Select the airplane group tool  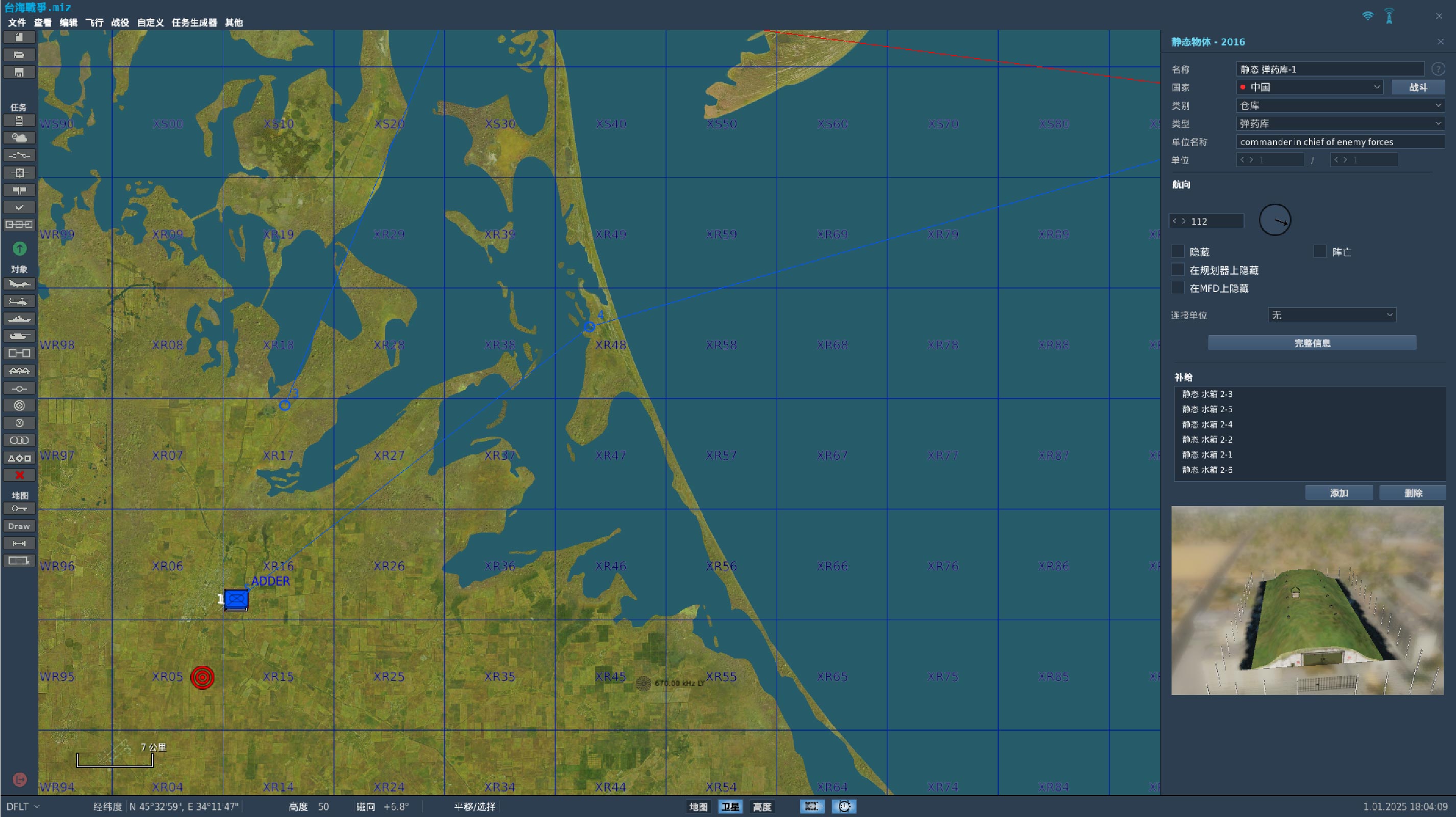point(19,283)
